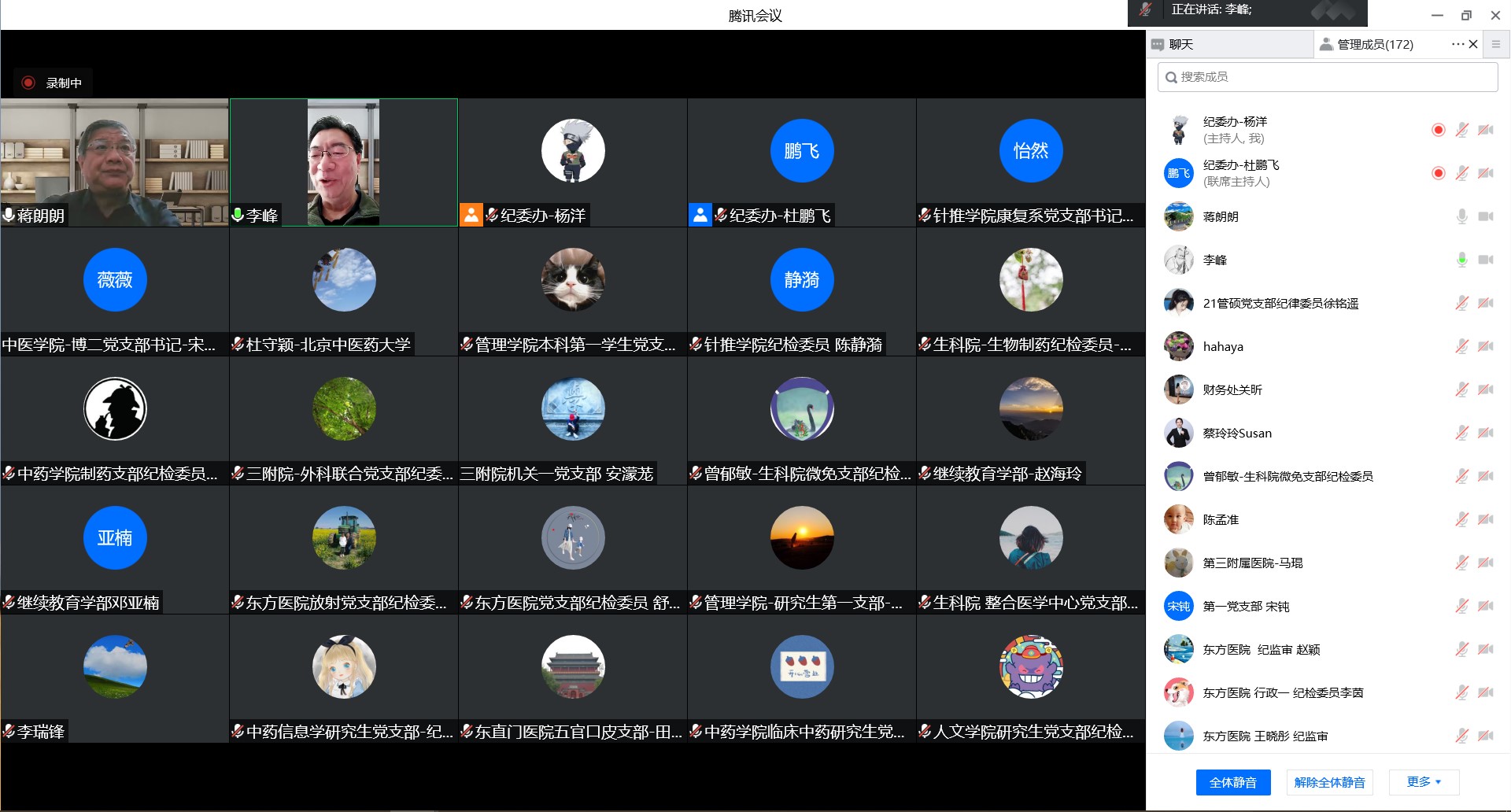Toggle microphone for 蒋朗朗 in member list
1511x812 pixels.
1461,216
